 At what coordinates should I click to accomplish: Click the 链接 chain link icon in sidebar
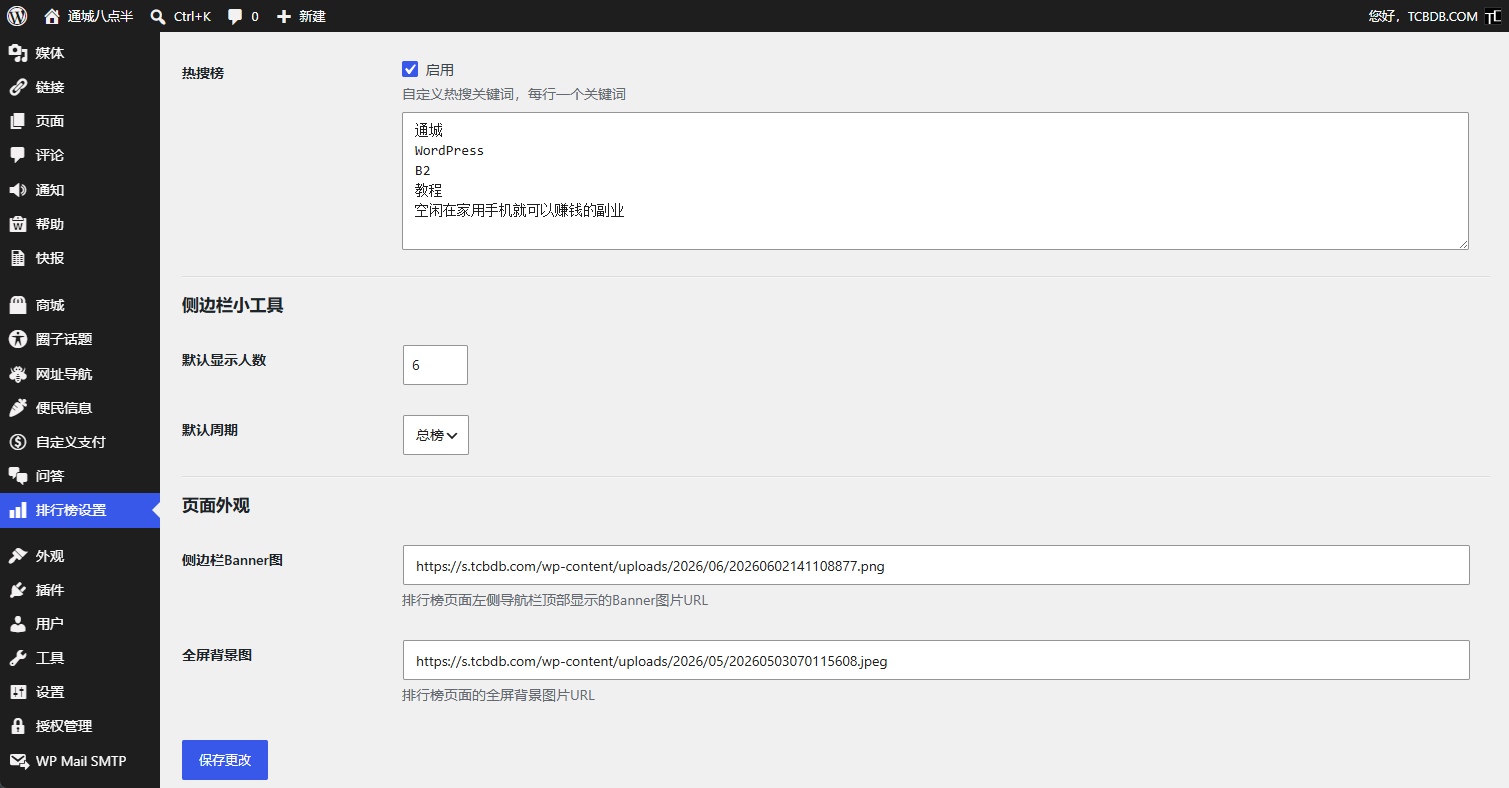18,87
